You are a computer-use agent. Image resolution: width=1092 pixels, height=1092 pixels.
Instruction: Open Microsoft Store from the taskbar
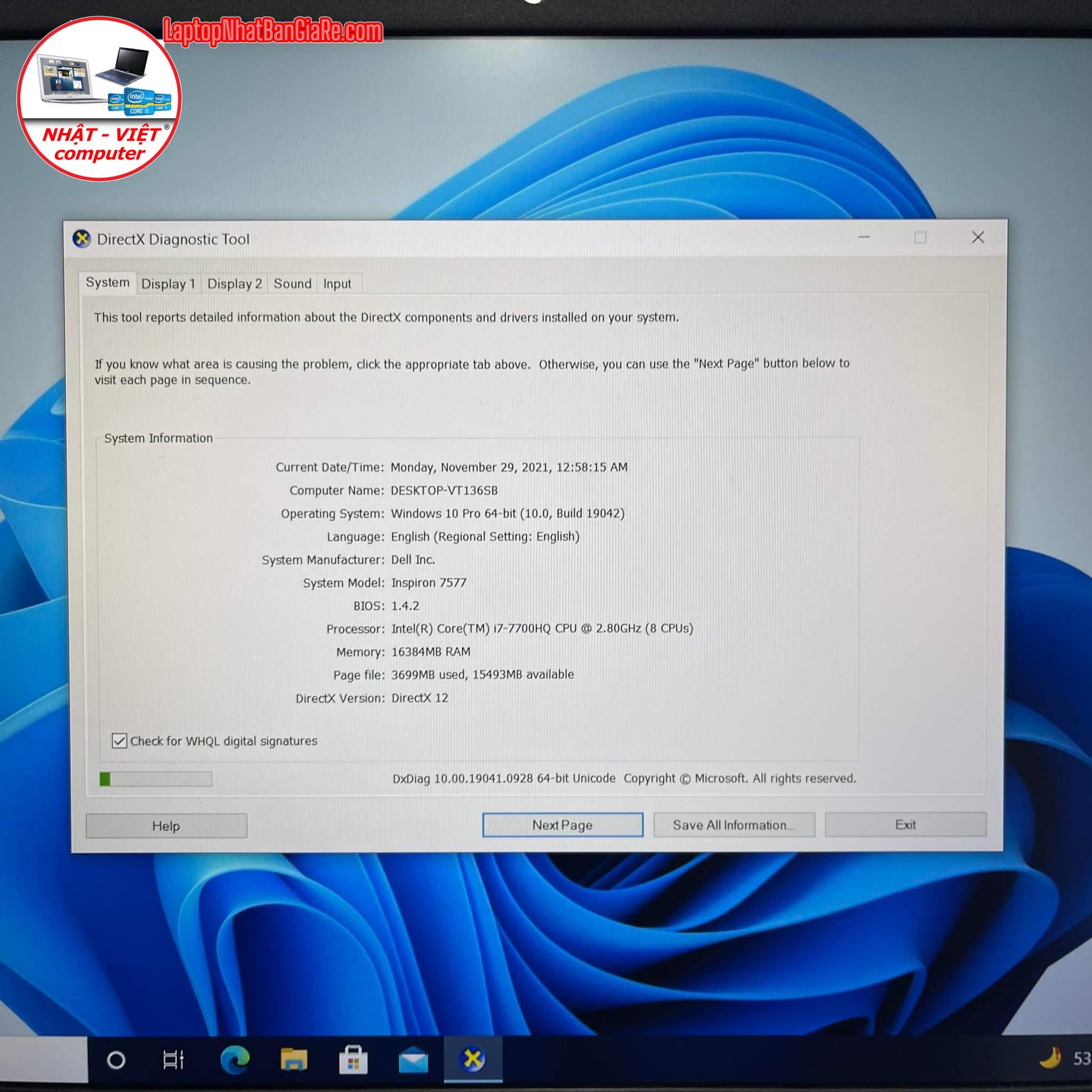(354, 1060)
